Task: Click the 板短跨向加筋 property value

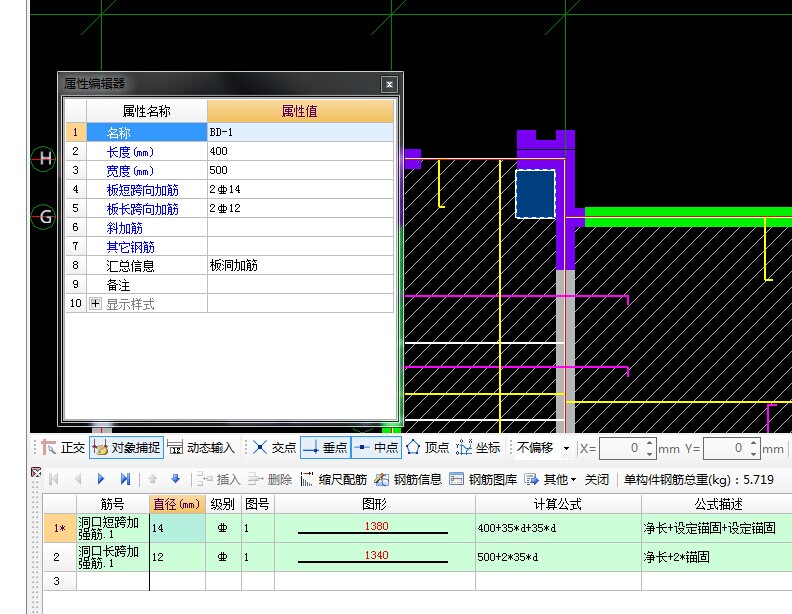Action: (300, 189)
